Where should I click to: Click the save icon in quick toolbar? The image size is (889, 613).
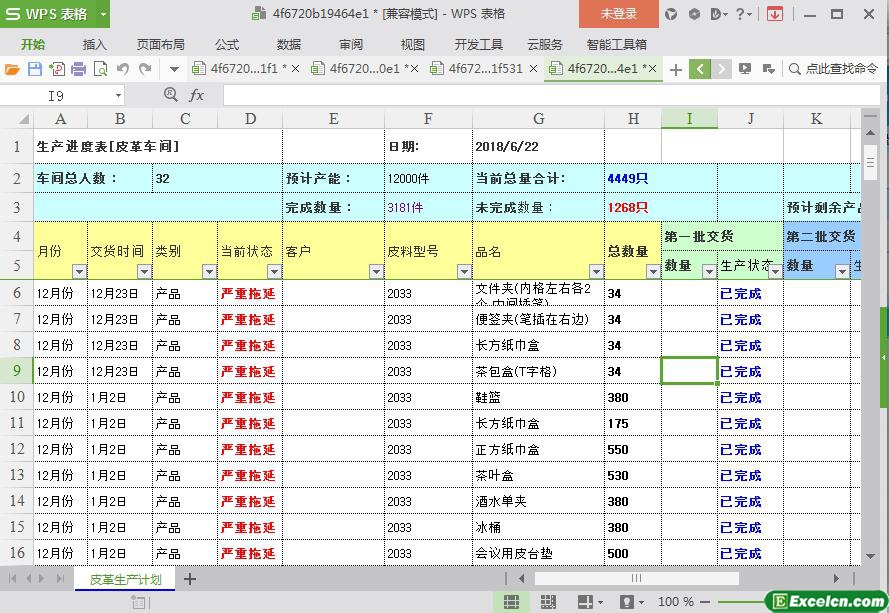(x=34, y=69)
